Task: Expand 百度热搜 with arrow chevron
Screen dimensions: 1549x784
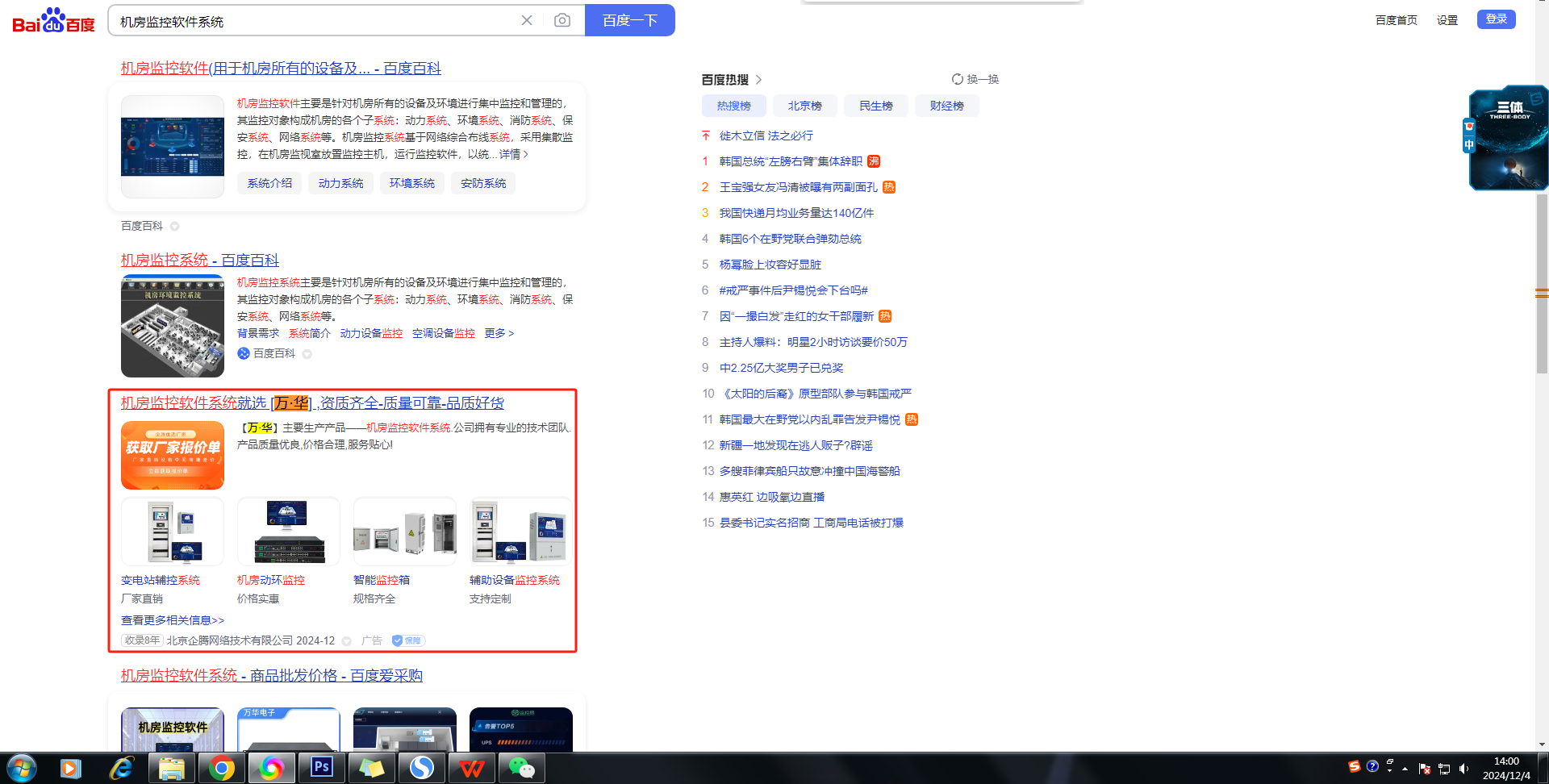Action: point(758,80)
